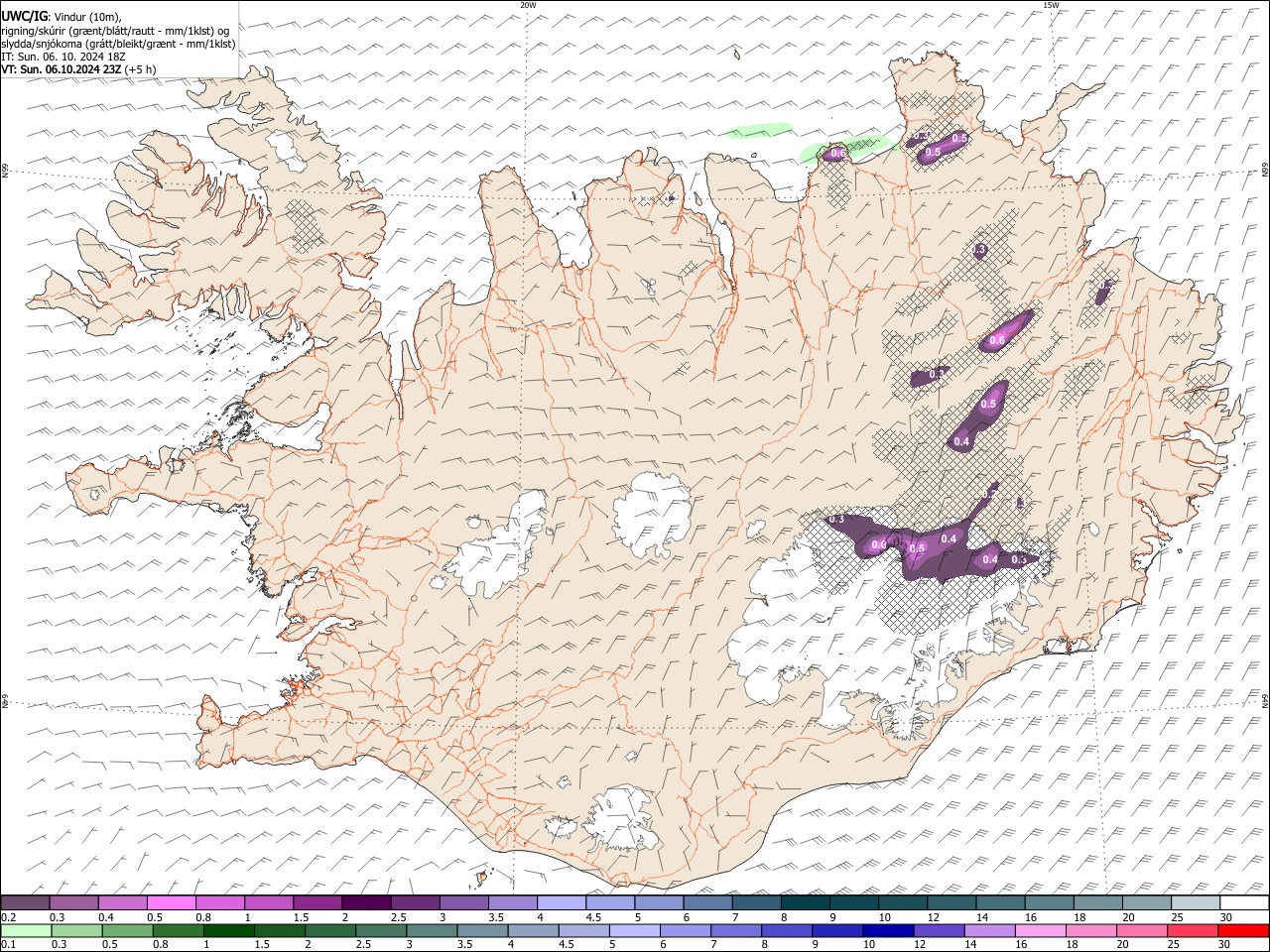Click the 'rigning/skúrir' legend description line
The image size is (1270, 952).
coord(115,31)
